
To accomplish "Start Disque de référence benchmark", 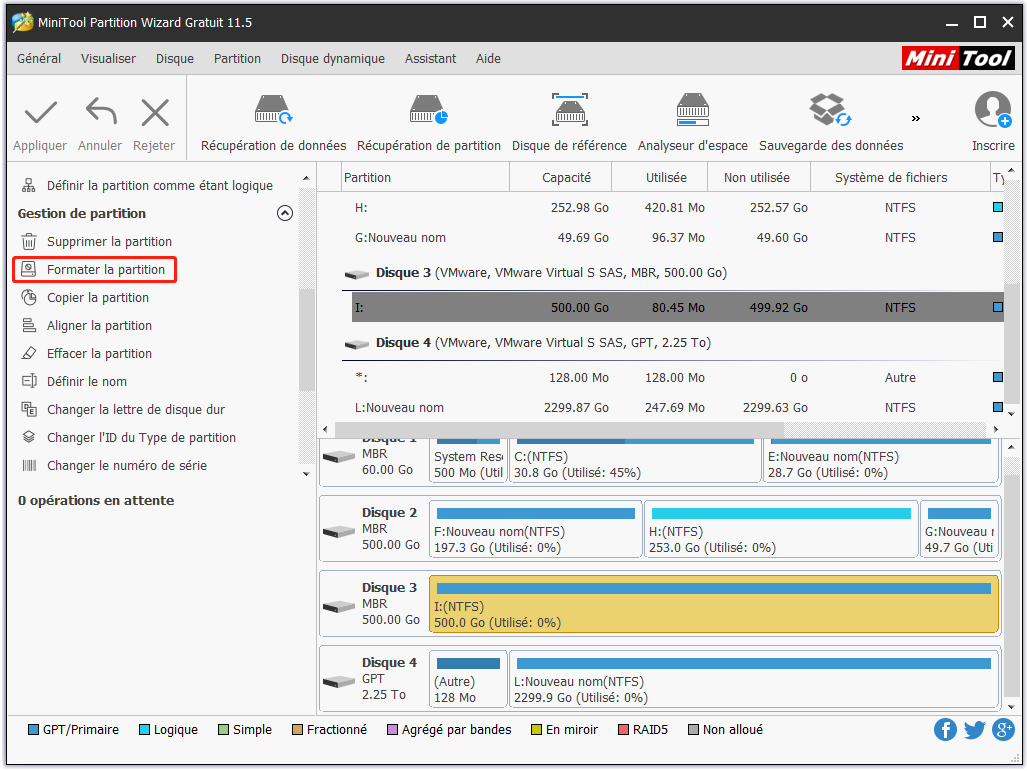I will point(569,124).
